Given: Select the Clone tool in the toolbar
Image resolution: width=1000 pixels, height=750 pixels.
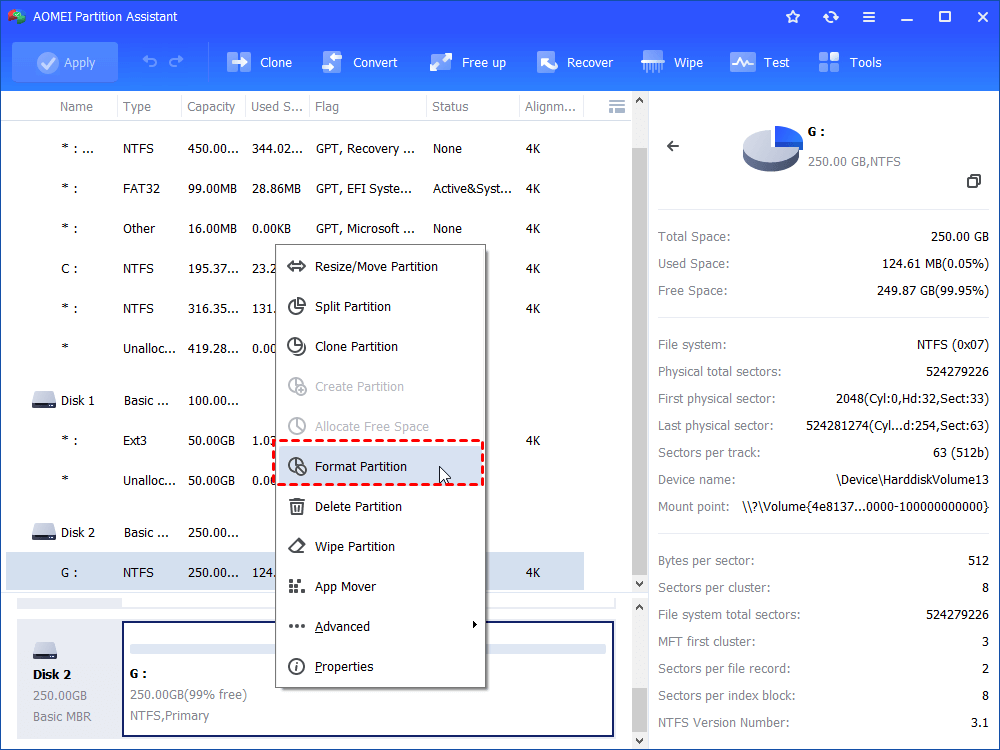Looking at the screenshot, I should point(259,61).
